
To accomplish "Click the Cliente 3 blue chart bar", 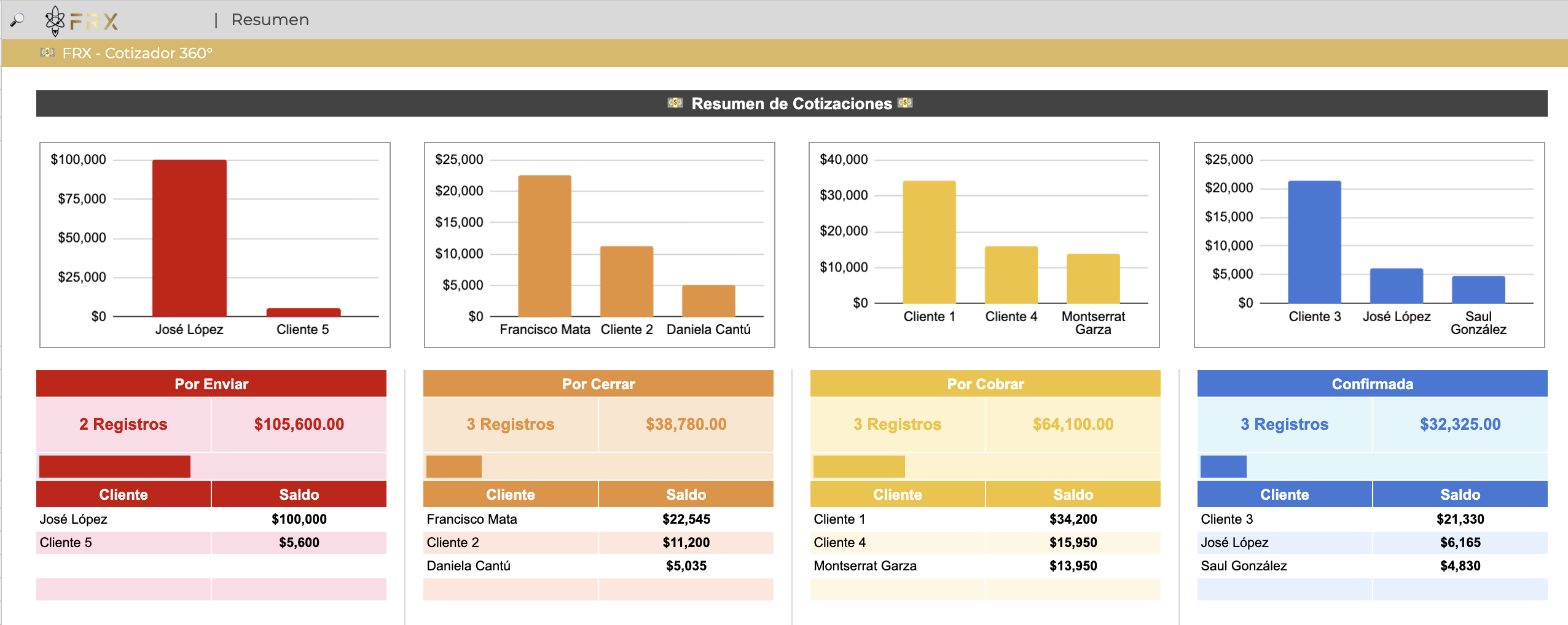I will click(1314, 242).
